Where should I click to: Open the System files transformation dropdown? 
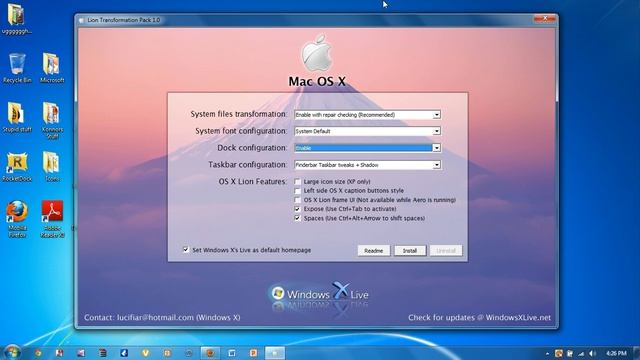367,115
